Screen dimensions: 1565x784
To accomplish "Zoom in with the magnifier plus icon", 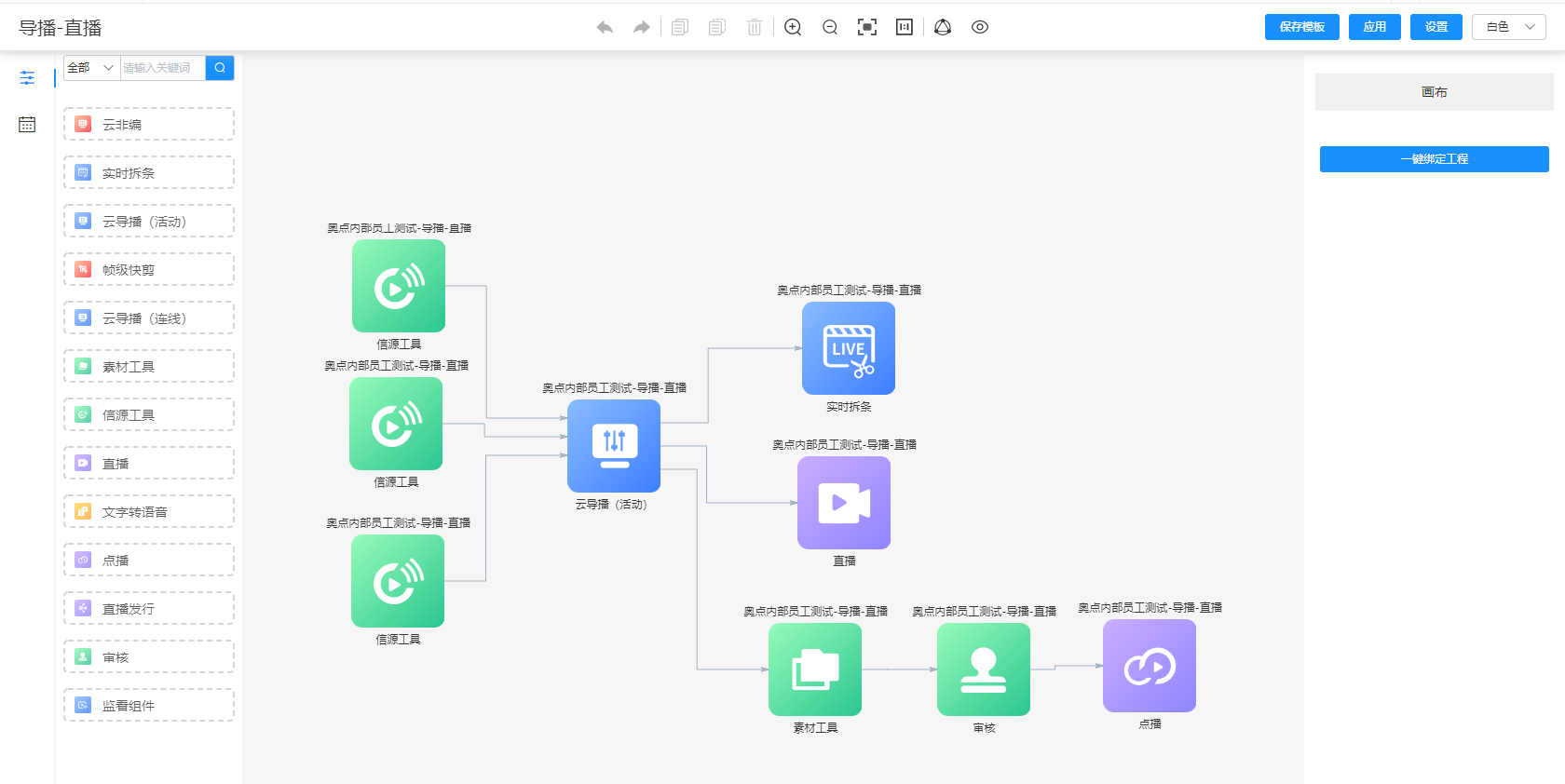I will click(x=793, y=27).
